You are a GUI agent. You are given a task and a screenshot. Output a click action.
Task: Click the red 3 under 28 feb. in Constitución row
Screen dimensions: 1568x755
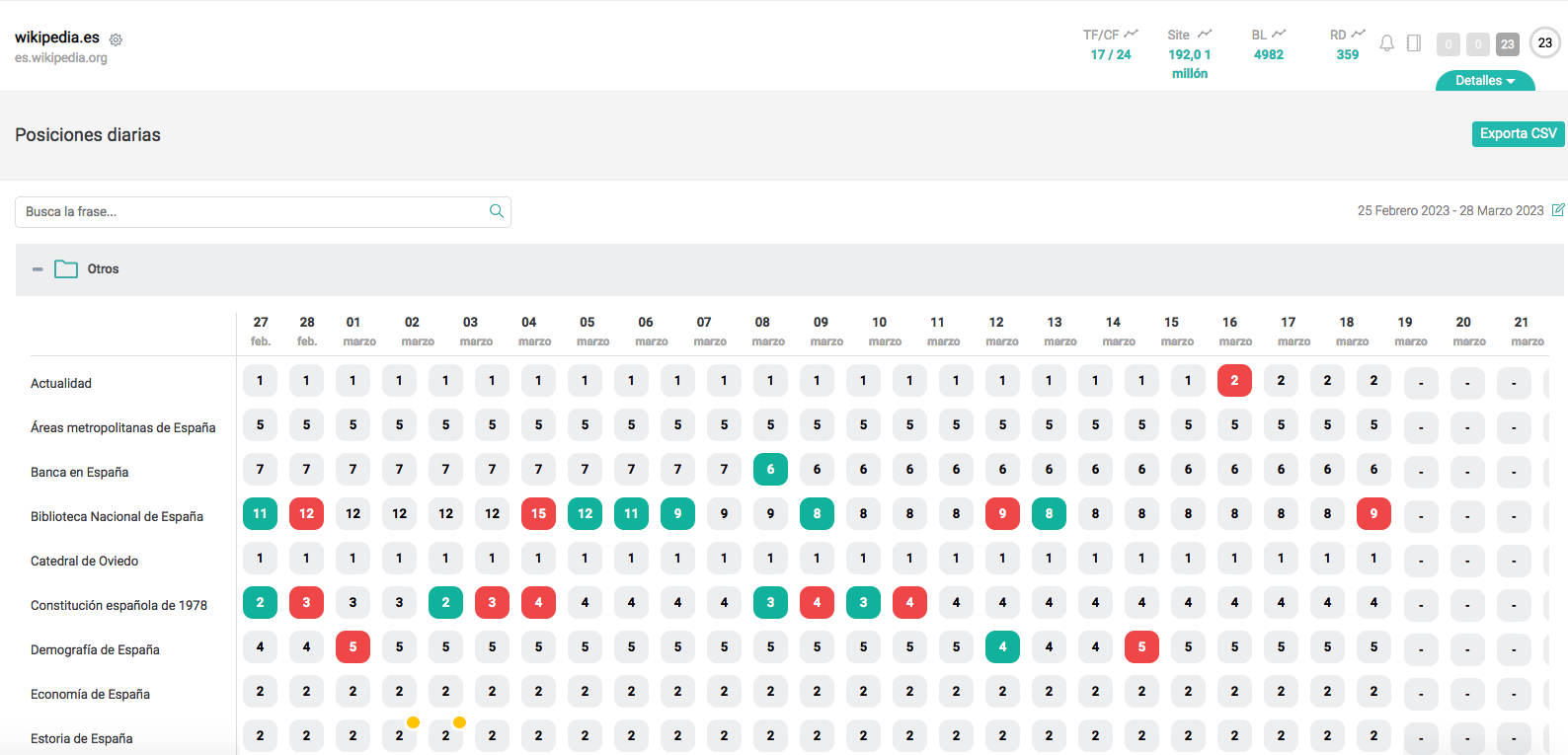(x=306, y=602)
